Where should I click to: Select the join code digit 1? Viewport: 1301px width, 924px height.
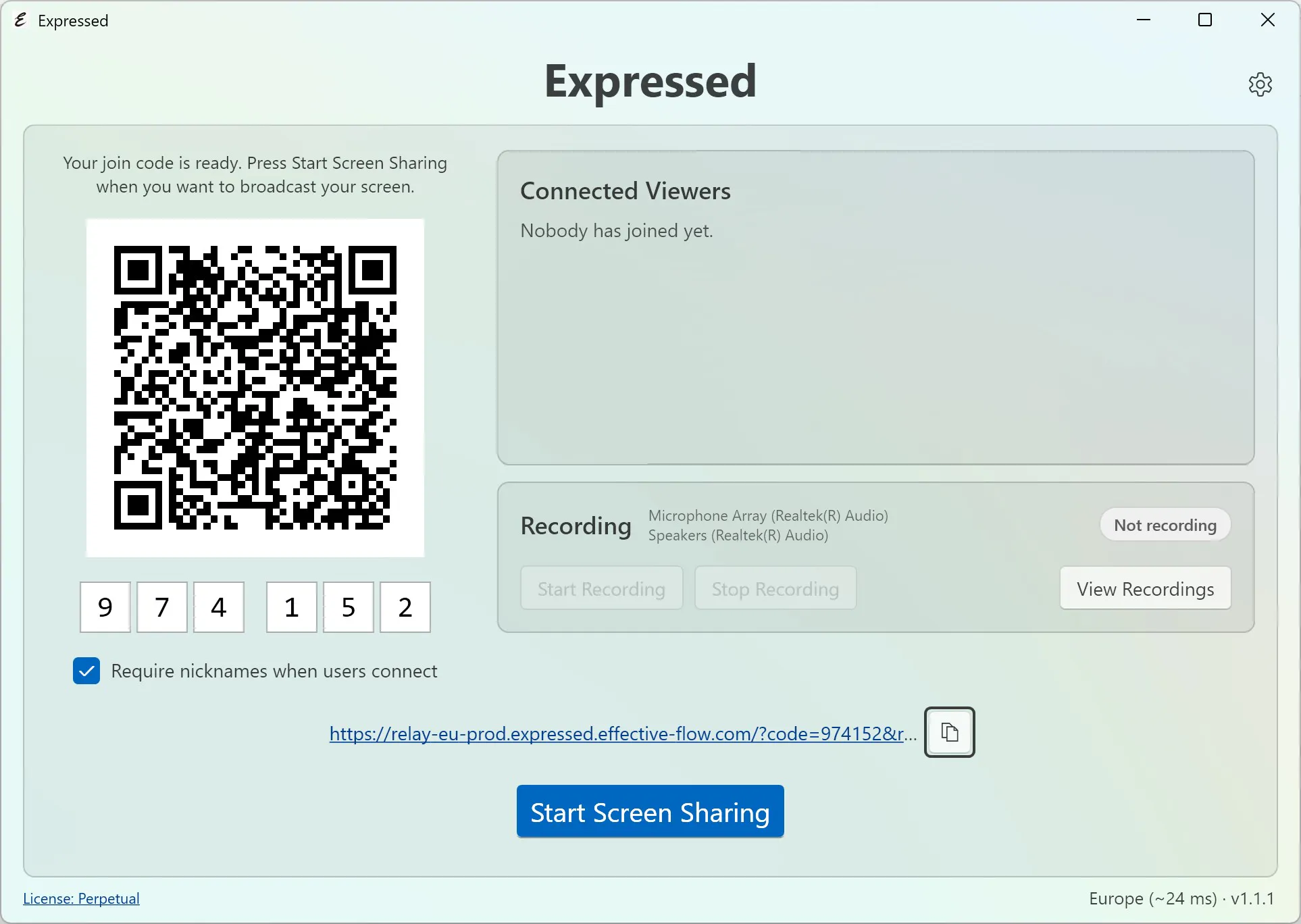coord(291,607)
